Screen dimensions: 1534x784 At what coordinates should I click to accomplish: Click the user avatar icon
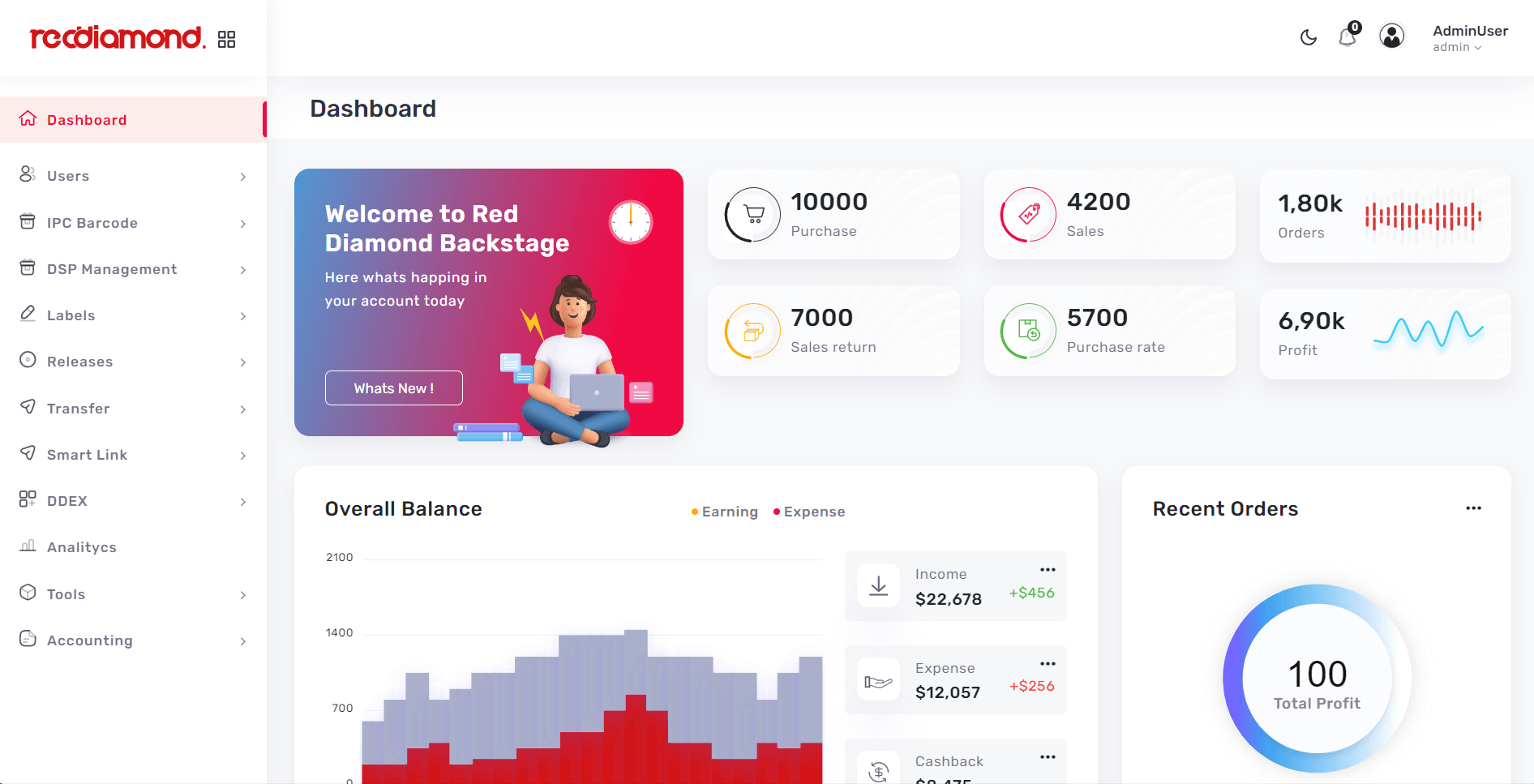(x=1392, y=36)
